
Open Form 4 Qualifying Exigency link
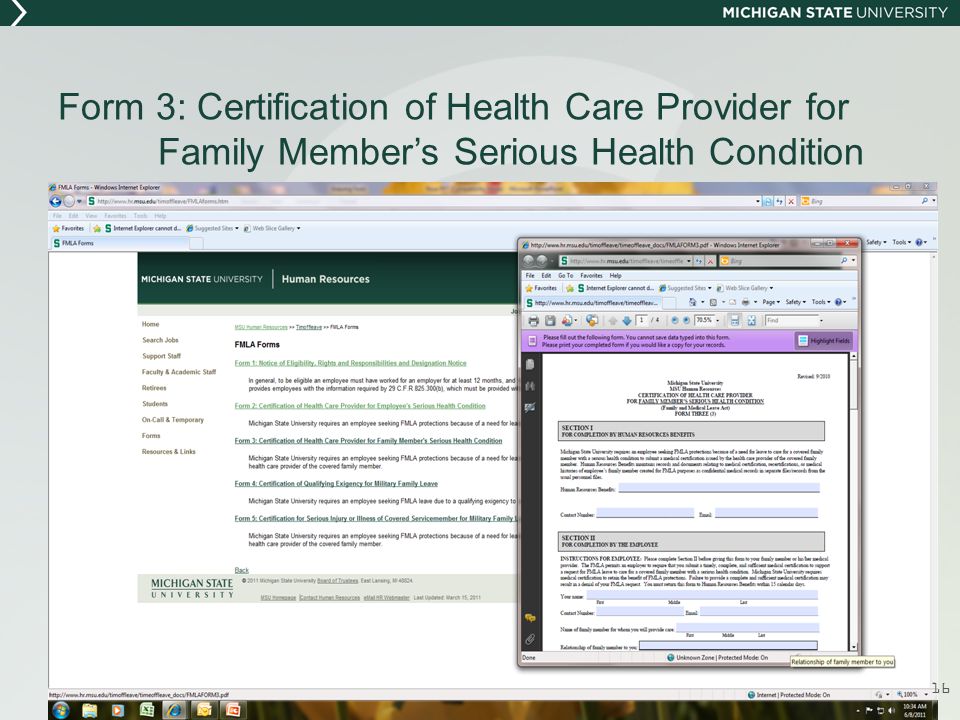336,484
